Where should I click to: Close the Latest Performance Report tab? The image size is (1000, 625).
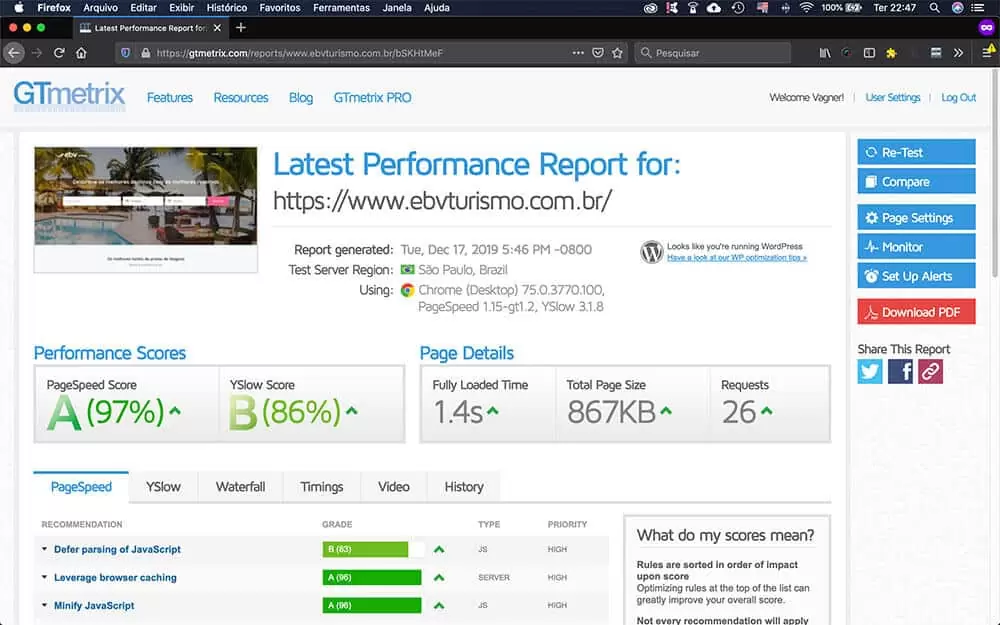pyautogui.click(x=217, y=28)
